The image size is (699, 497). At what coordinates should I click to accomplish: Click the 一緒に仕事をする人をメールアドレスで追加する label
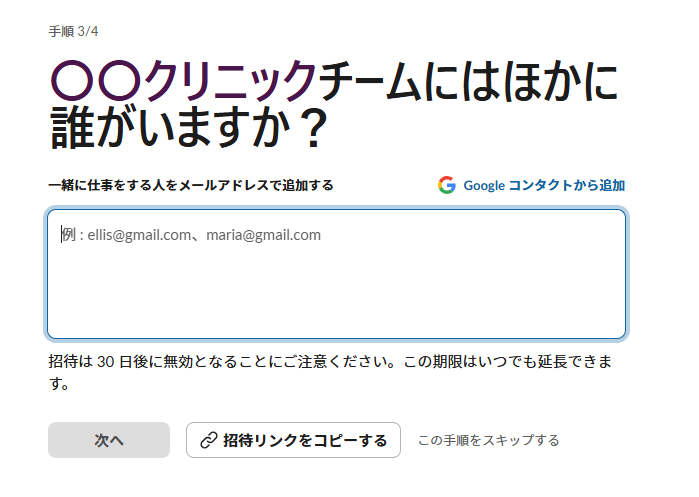[x=190, y=185]
